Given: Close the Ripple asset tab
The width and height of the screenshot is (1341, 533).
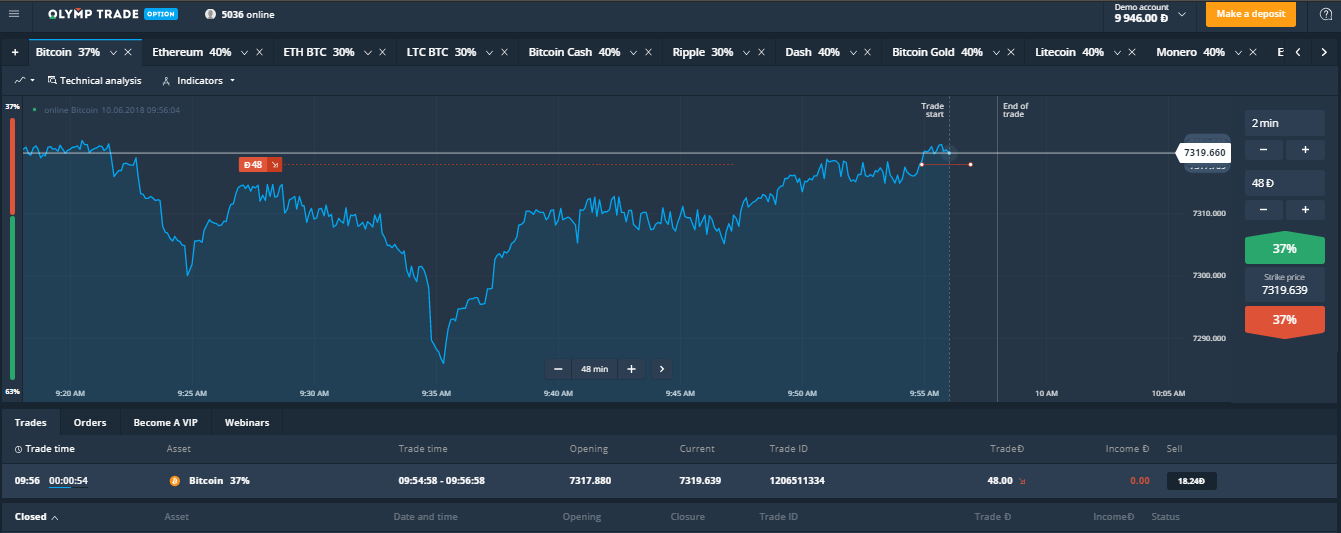Looking at the screenshot, I should coord(762,52).
